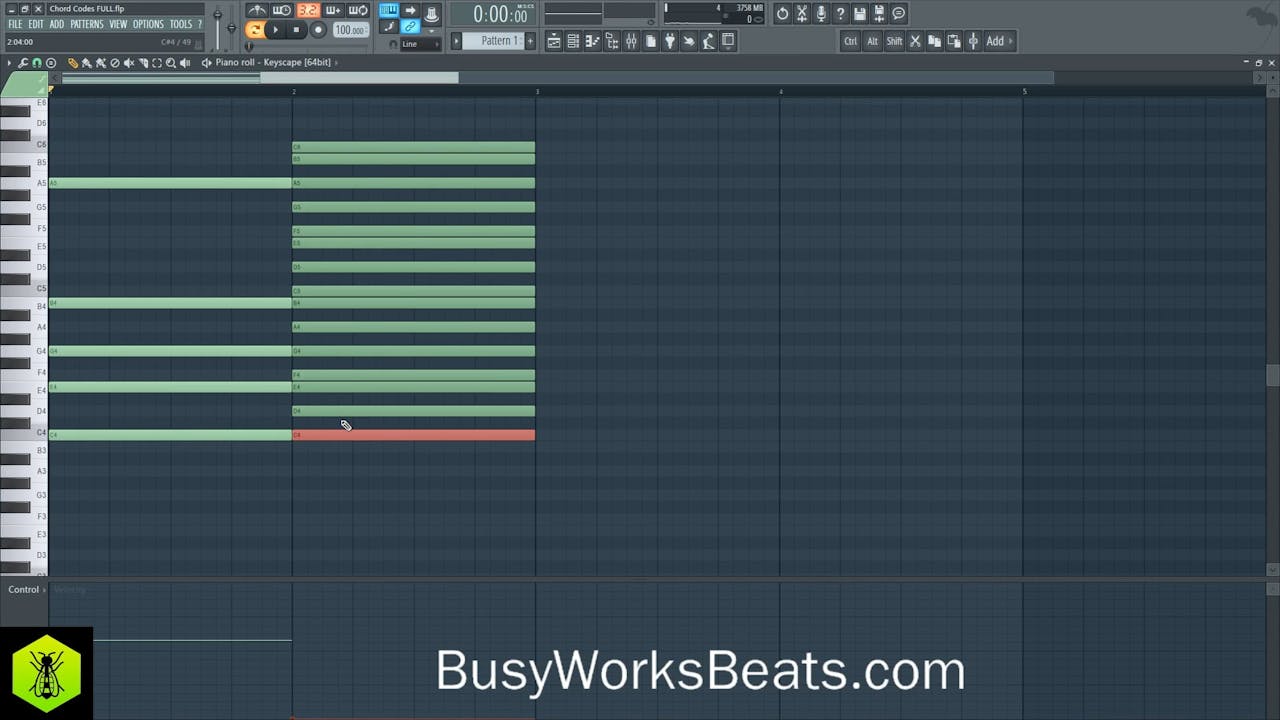Expand the Add shortcut menu

click(x=999, y=41)
